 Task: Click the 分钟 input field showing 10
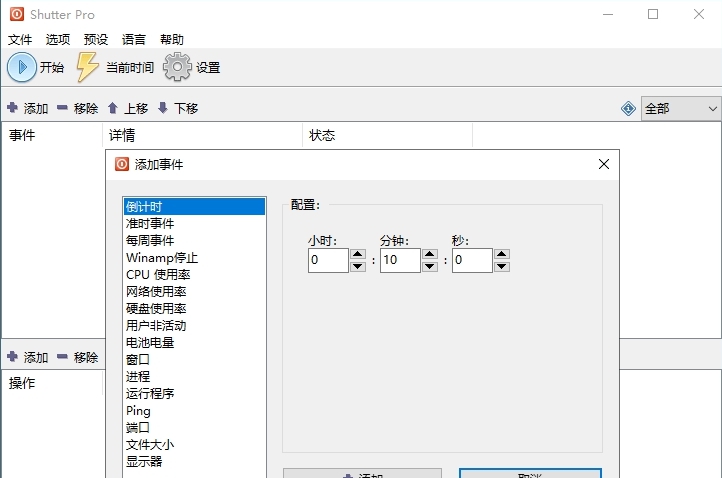tap(400, 260)
